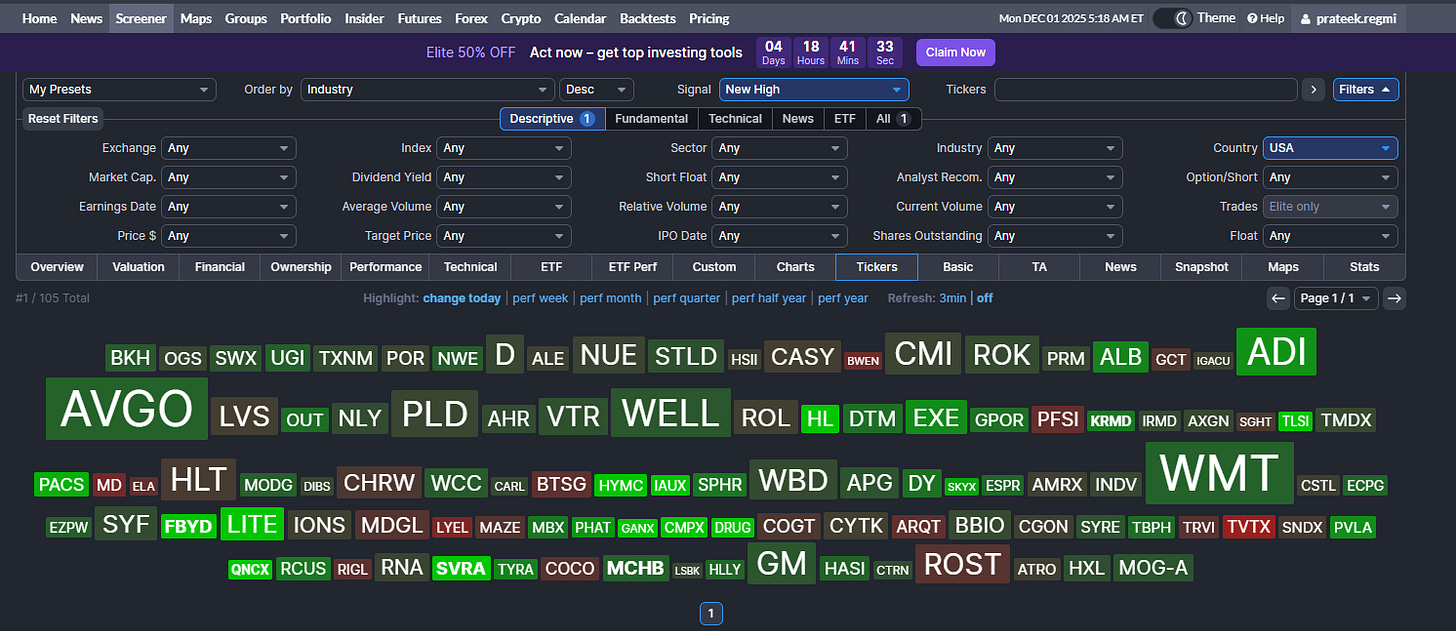Open Crypto in top navigation

coord(521,18)
